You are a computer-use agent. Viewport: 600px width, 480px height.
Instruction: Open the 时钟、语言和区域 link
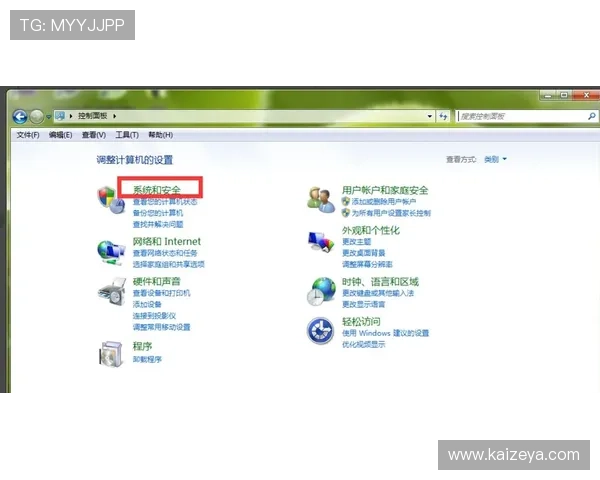click(380, 282)
